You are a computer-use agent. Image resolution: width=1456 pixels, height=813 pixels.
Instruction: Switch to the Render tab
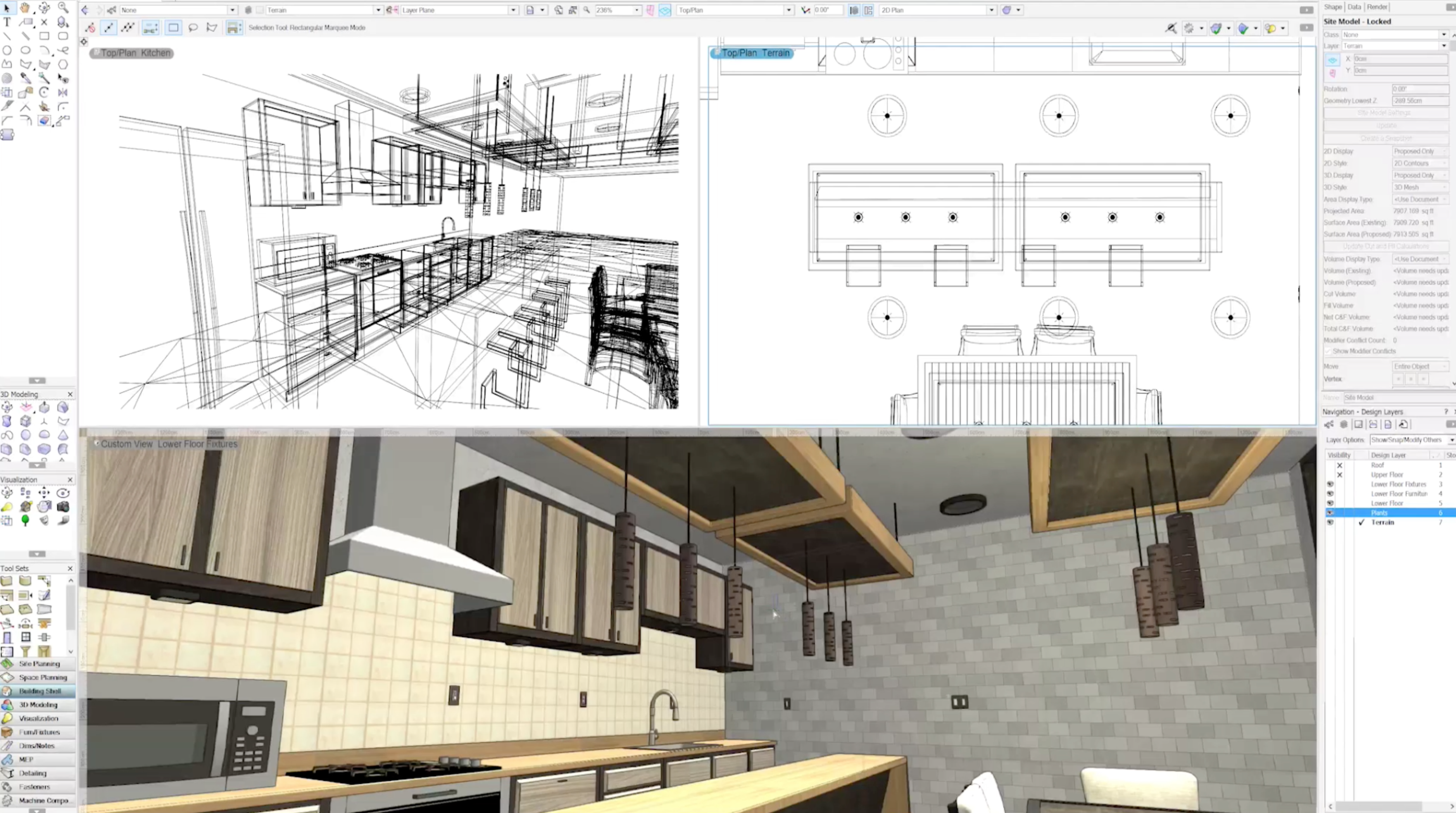pos(1377,7)
